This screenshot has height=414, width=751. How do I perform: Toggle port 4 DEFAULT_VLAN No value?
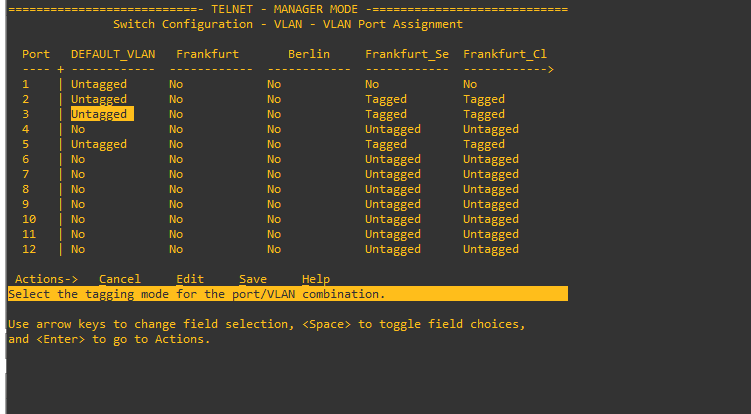pos(78,129)
